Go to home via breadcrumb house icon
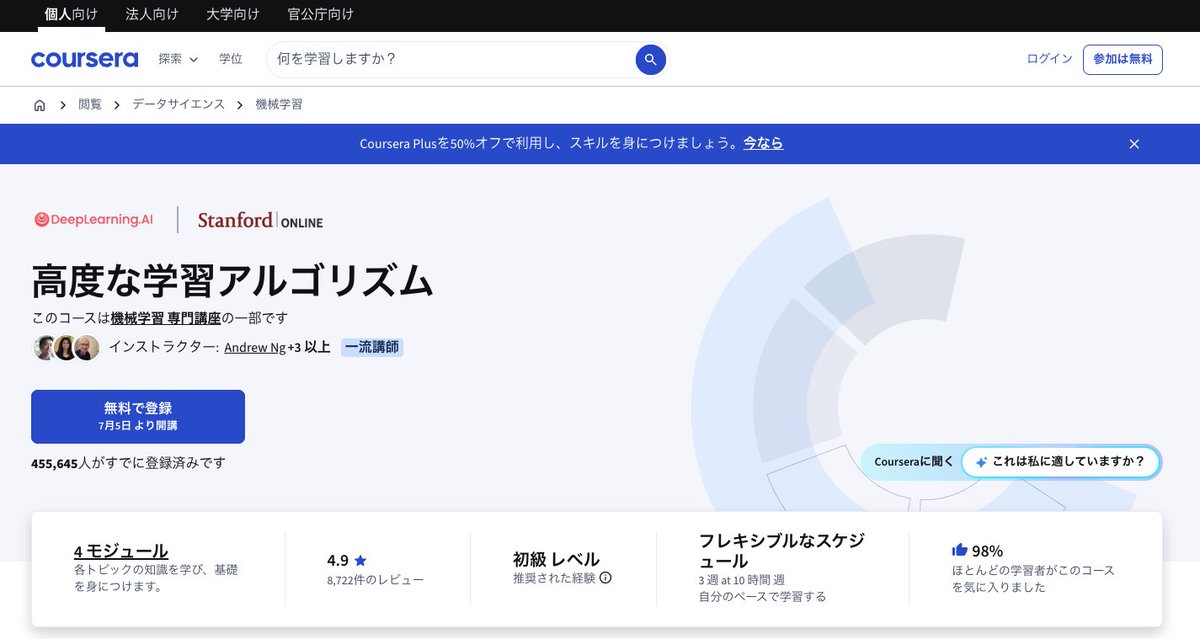This screenshot has height=639, width=1200. pyautogui.click(x=39, y=104)
